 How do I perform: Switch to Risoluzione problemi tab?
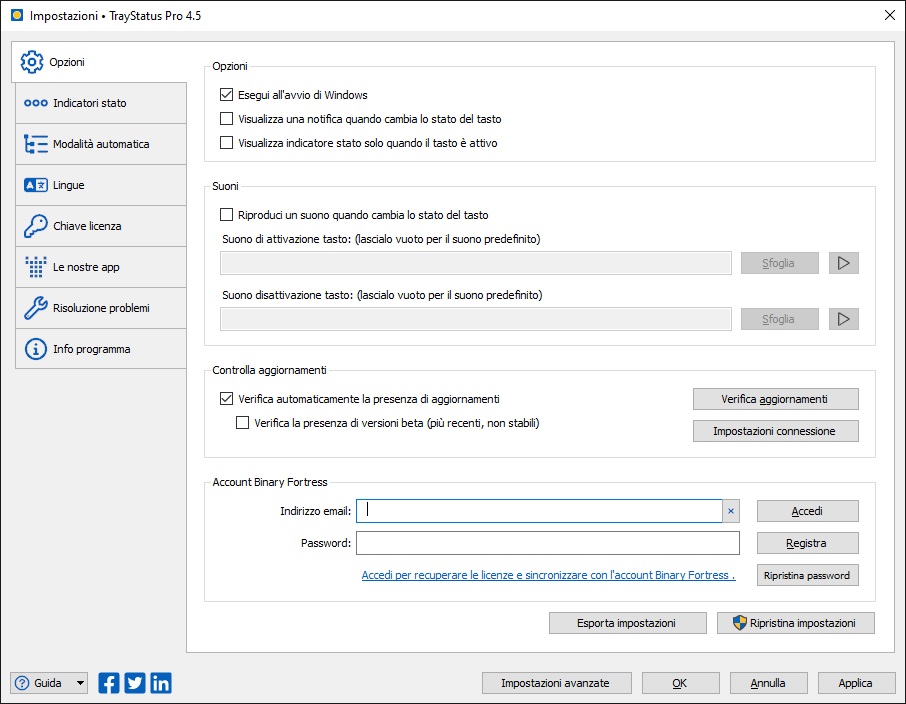(101, 308)
